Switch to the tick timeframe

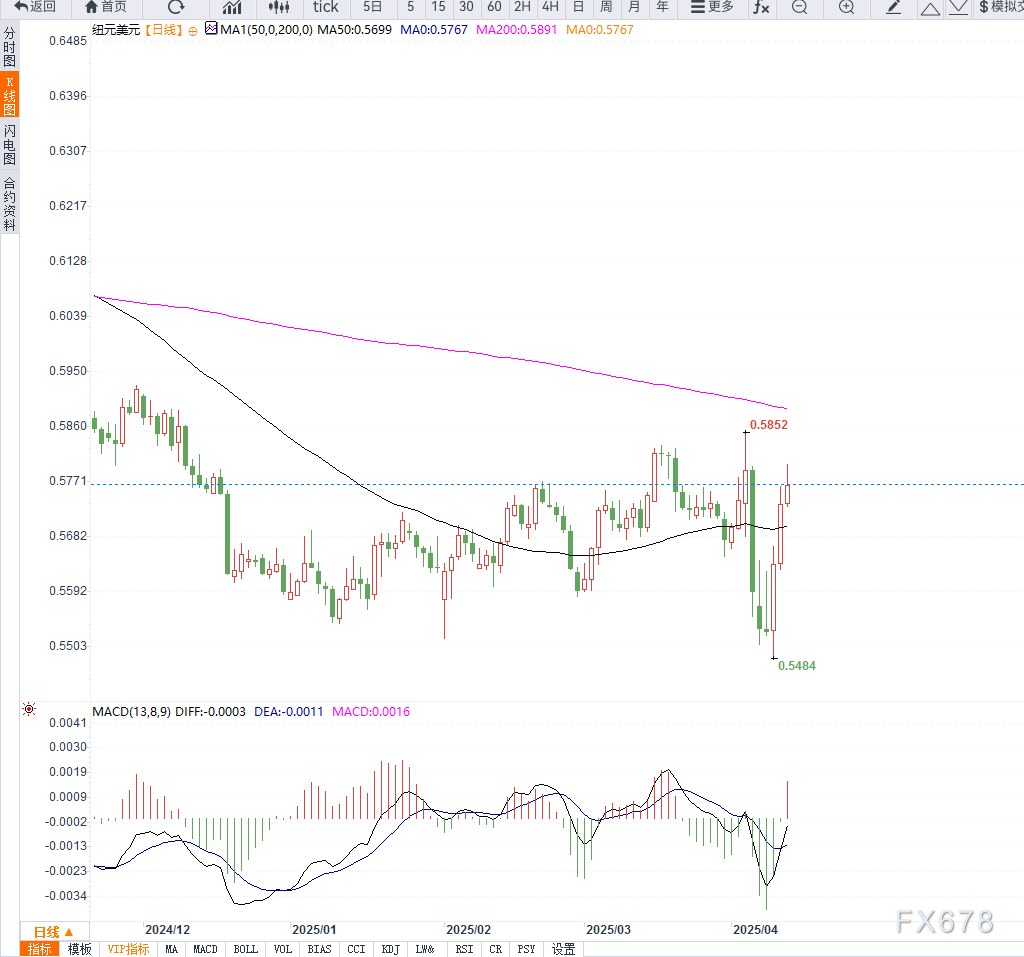point(325,7)
